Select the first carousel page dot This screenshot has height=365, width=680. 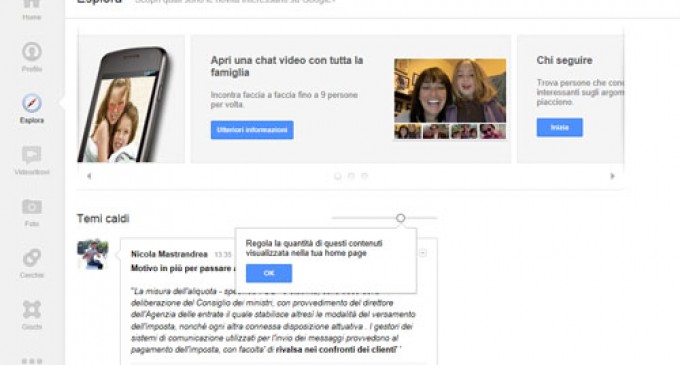[338, 176]
